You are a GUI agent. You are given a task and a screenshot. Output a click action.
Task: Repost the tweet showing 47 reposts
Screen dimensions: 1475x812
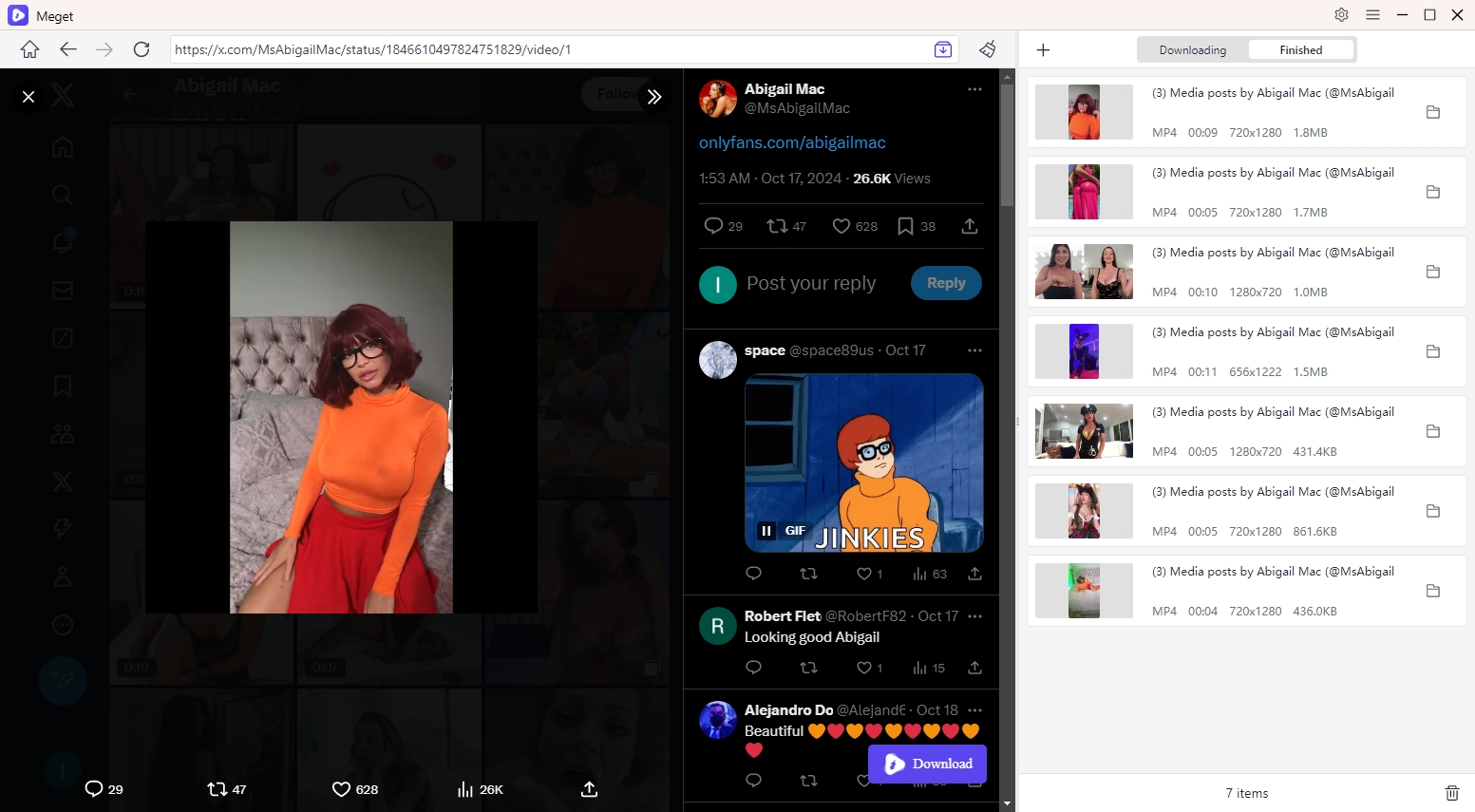tap(786, 226)
